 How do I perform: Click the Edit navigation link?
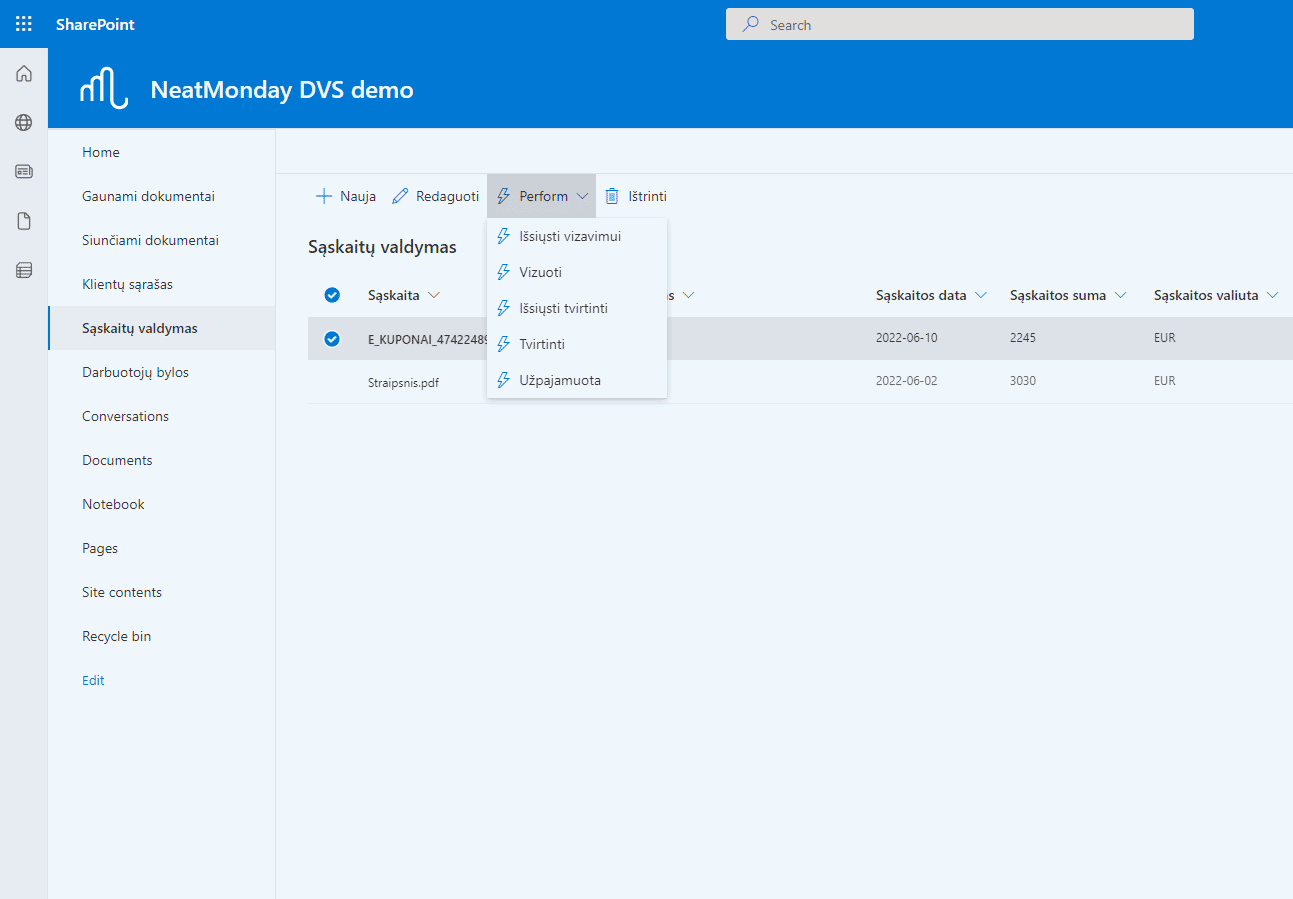point(93,680)
